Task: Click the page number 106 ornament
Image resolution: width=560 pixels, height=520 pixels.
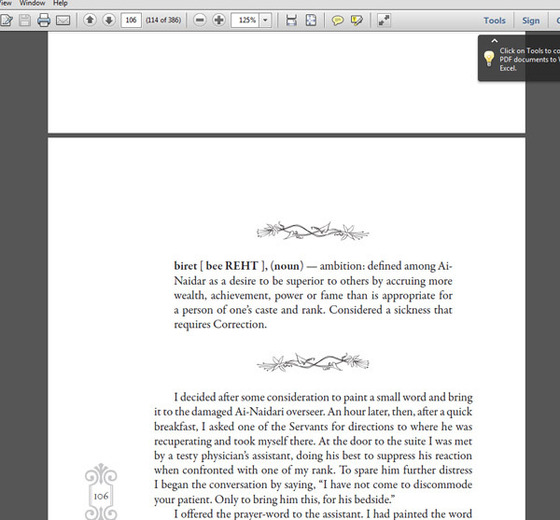Action: [101, 492]
